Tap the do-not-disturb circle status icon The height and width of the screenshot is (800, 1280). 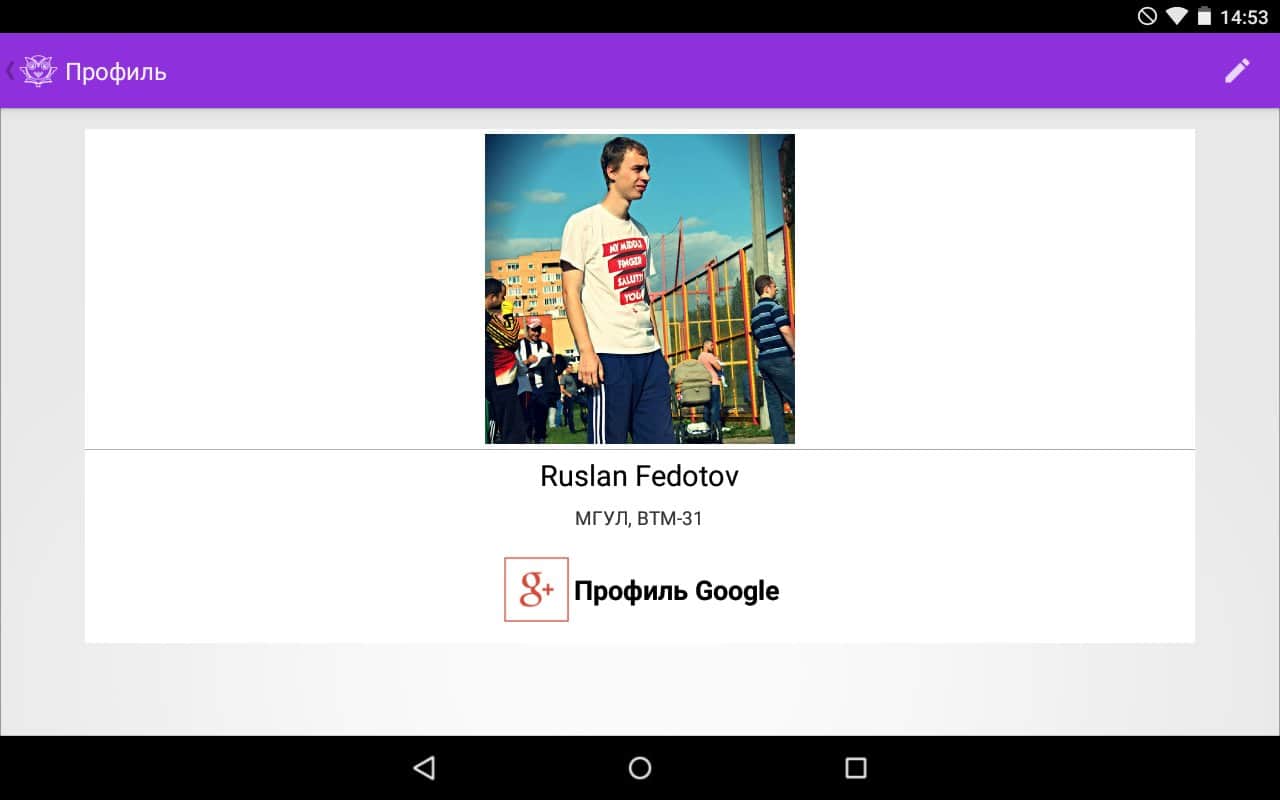1147,16
